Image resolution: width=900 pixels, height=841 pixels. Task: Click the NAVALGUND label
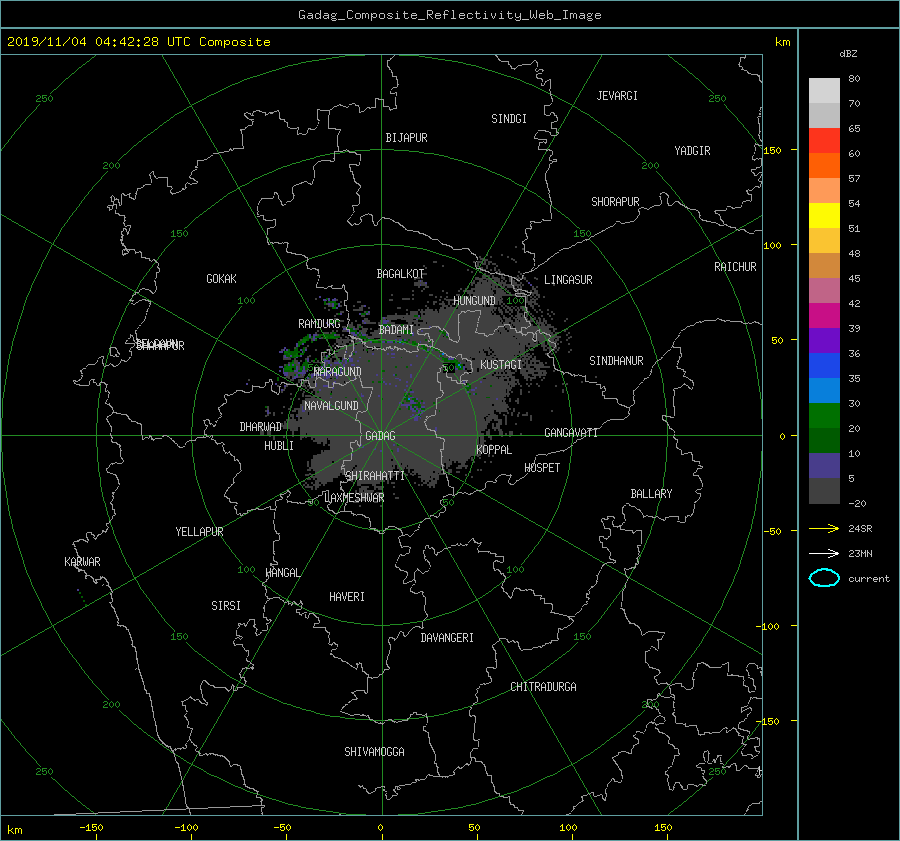331,406
